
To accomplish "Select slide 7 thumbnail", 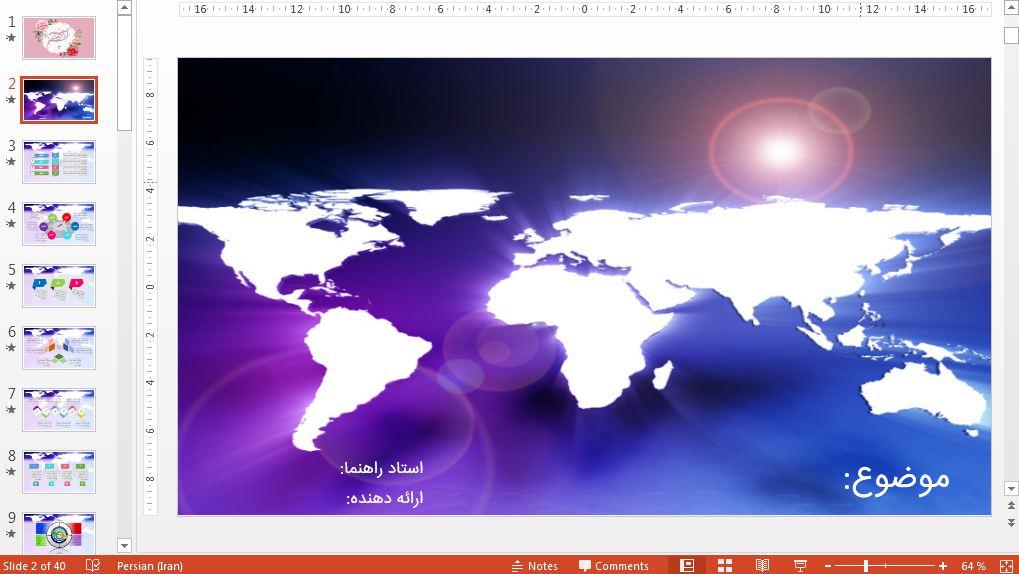I will tap(59, 410).
